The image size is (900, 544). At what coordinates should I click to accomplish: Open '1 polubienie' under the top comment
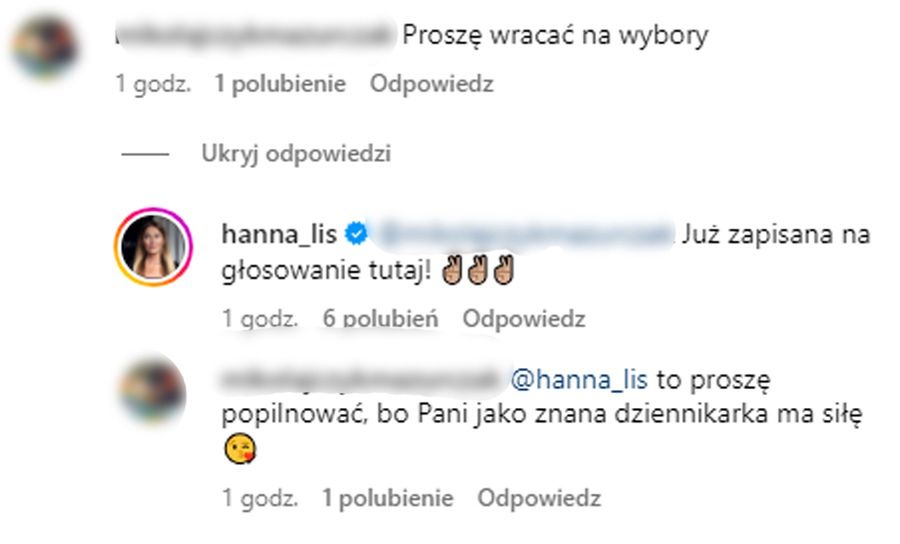[280, 84]
